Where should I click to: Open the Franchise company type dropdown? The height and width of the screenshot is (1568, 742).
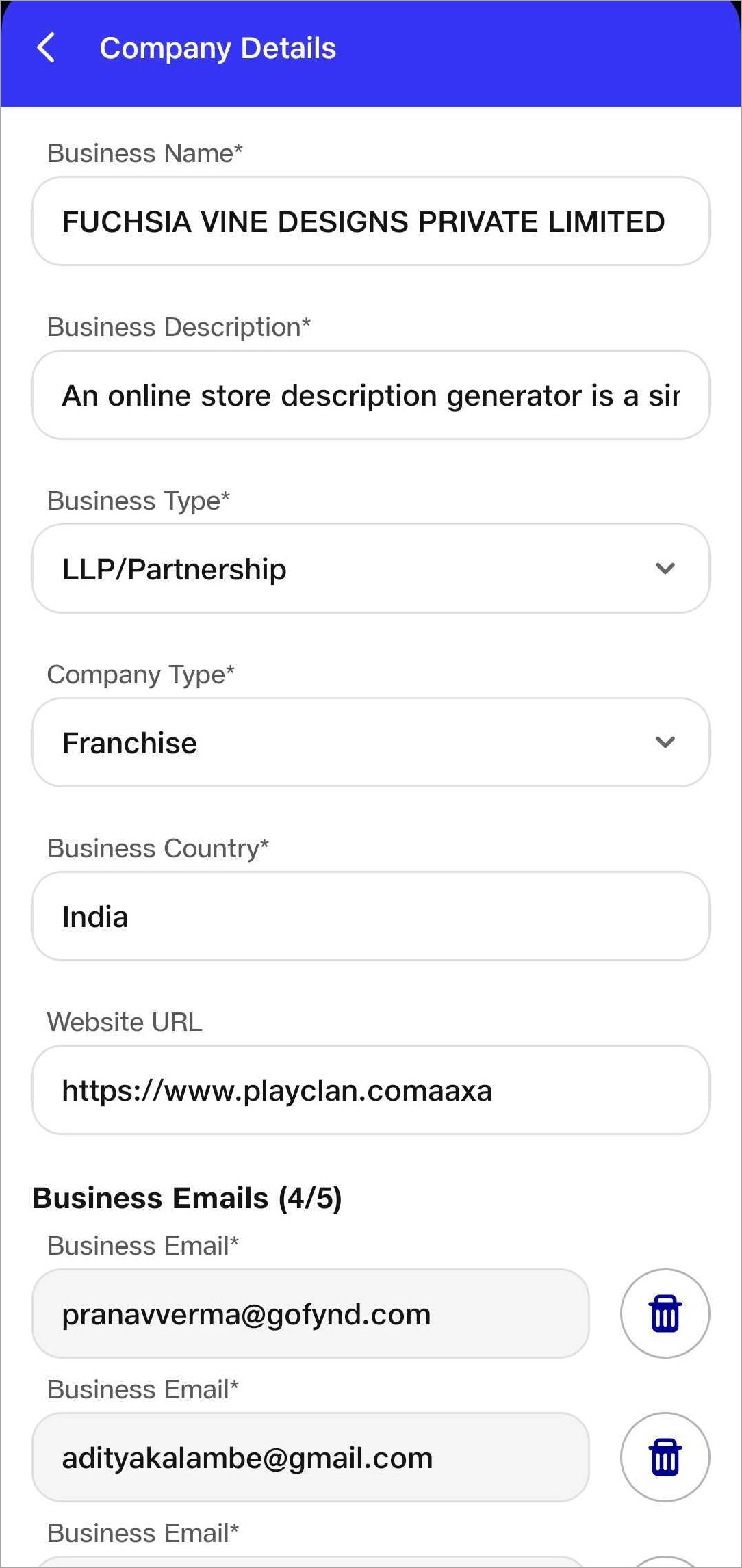click(x=370, y=742)
